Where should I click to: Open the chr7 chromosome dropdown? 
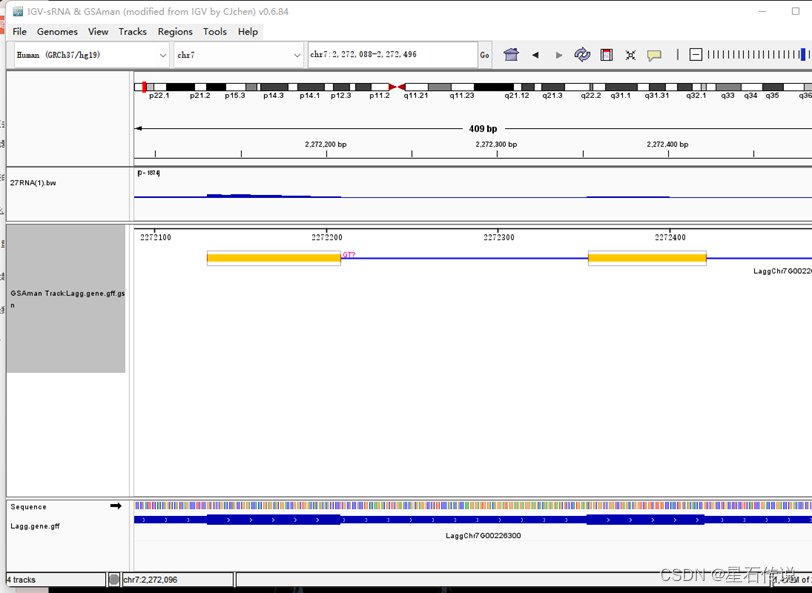[x=239, y=55]
